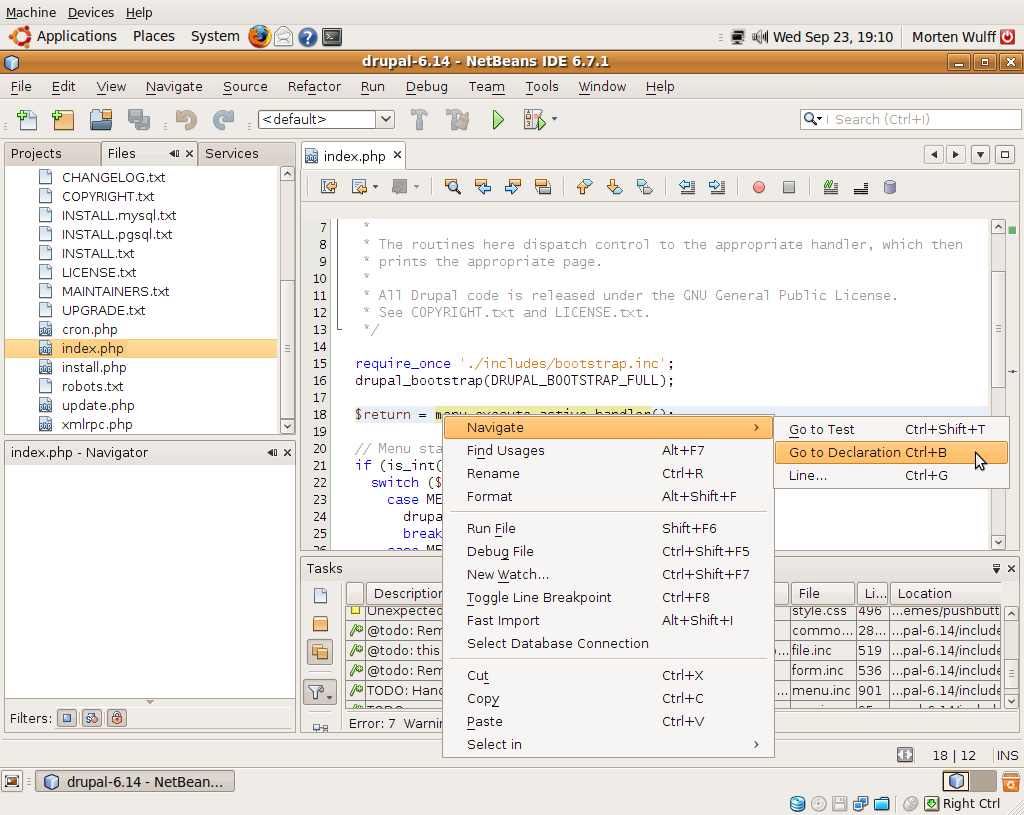The image size is (1024, 815).
Task: Click the Build Main Project hammer icon
Action: click(x=419, y=120)
